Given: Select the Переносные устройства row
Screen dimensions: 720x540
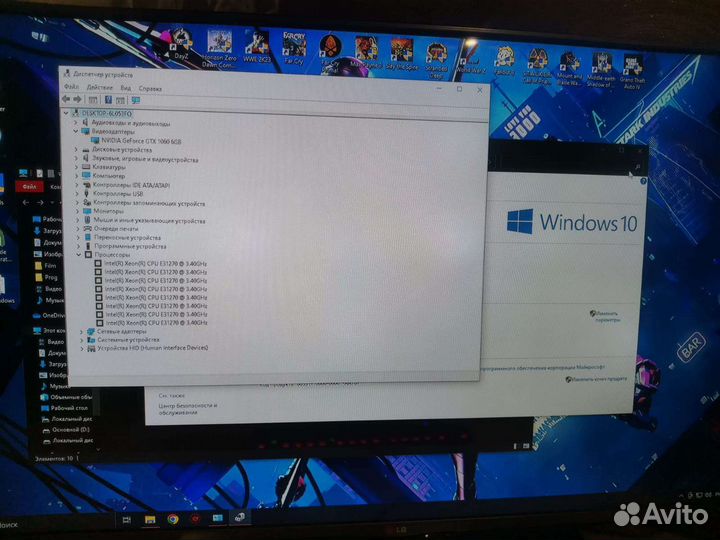Looking at the screenshot, I should pyautogui.click(x=123, y=237).
